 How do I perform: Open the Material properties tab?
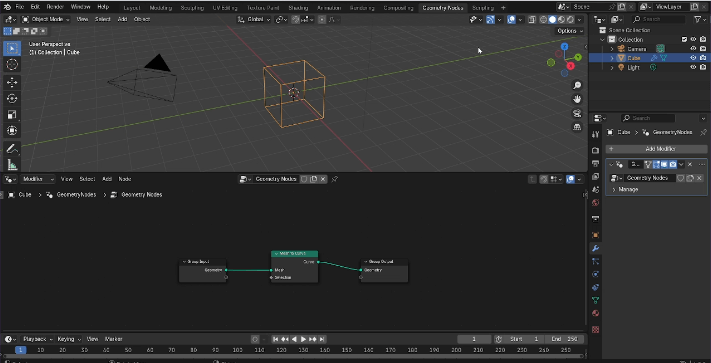(595, 314)
